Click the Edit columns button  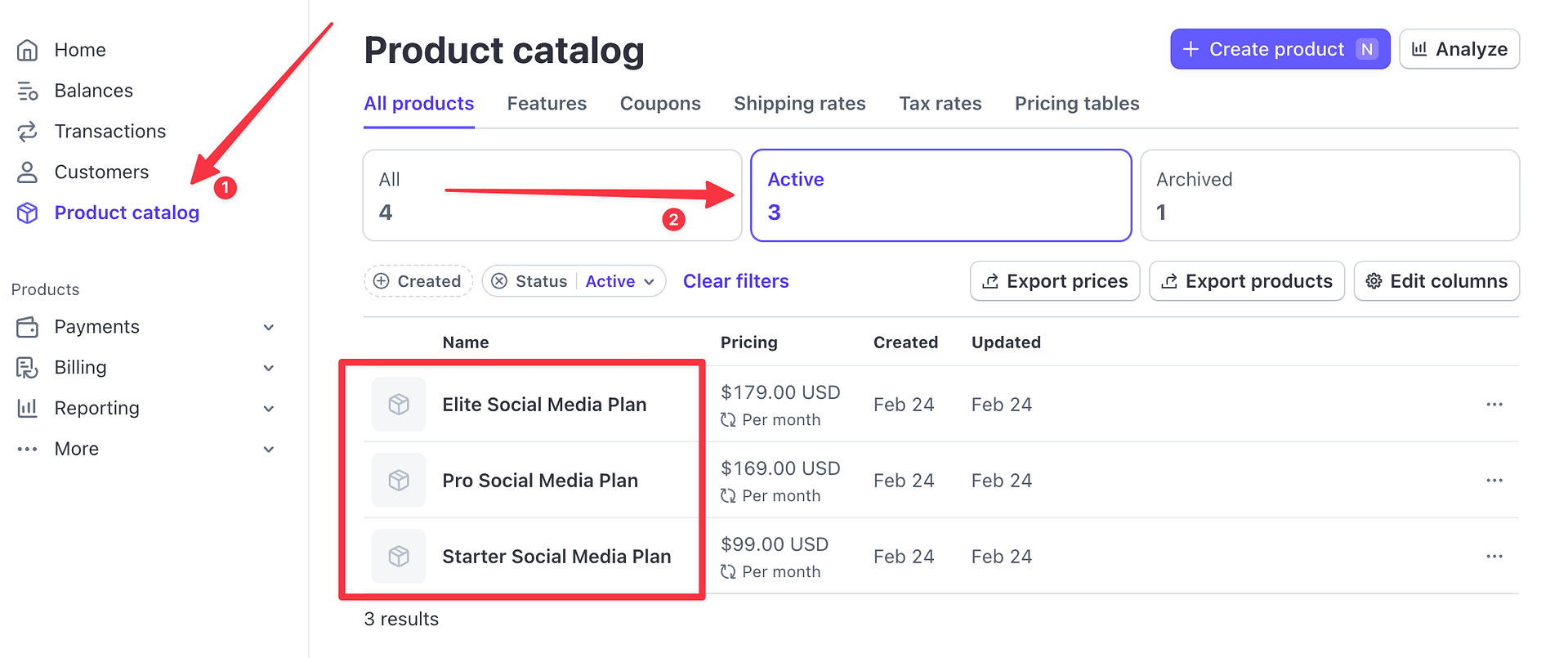(1436, 281)
